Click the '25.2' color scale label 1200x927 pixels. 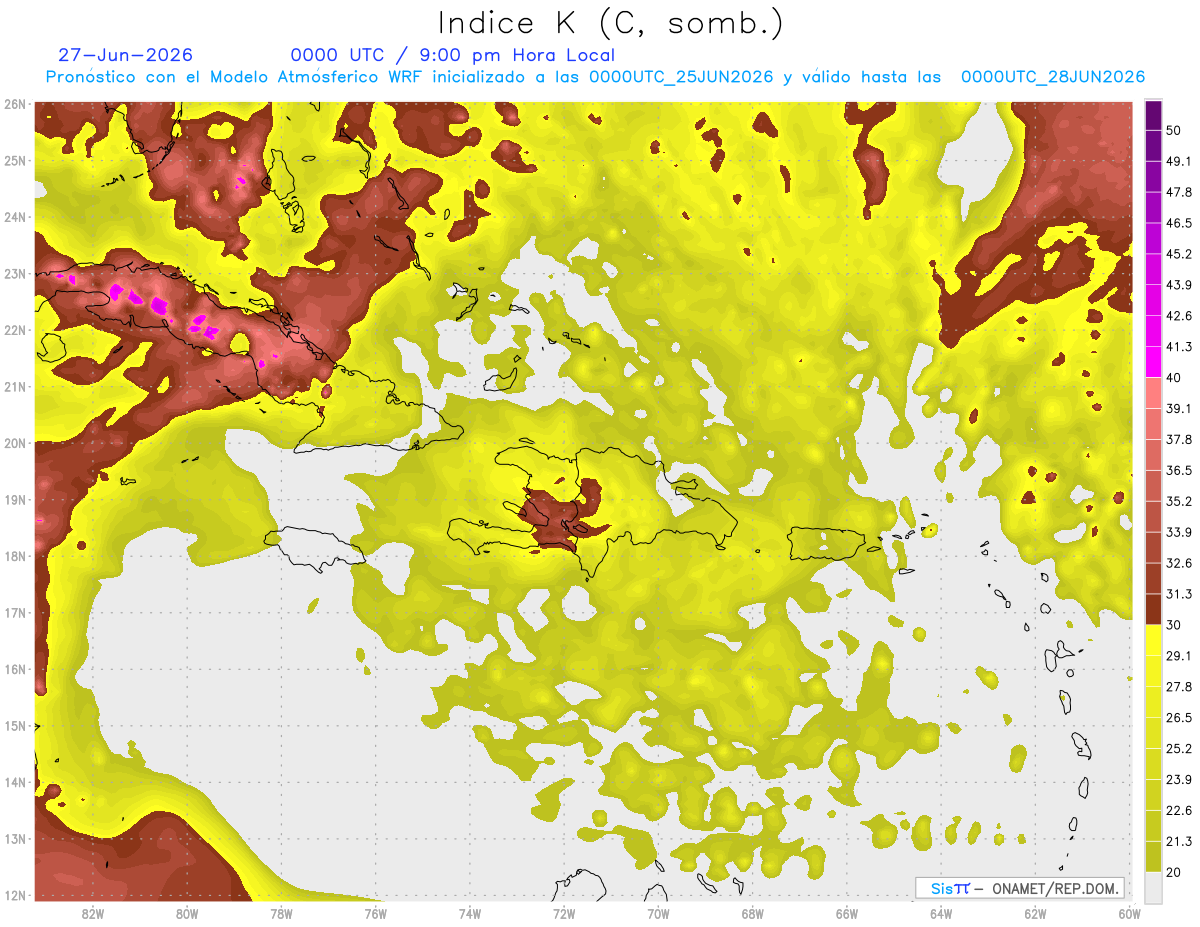click(x=1179, y=749)
